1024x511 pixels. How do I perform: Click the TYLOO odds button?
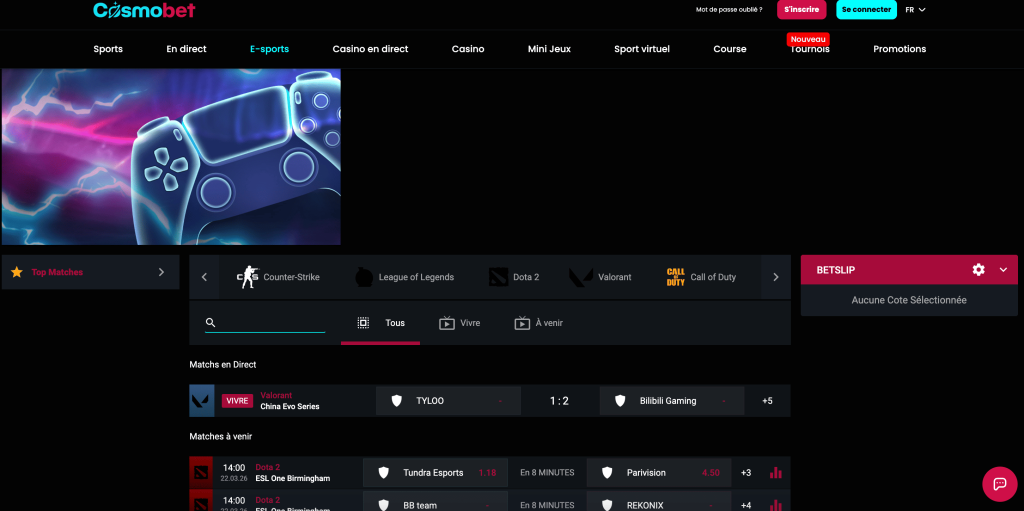449,401
